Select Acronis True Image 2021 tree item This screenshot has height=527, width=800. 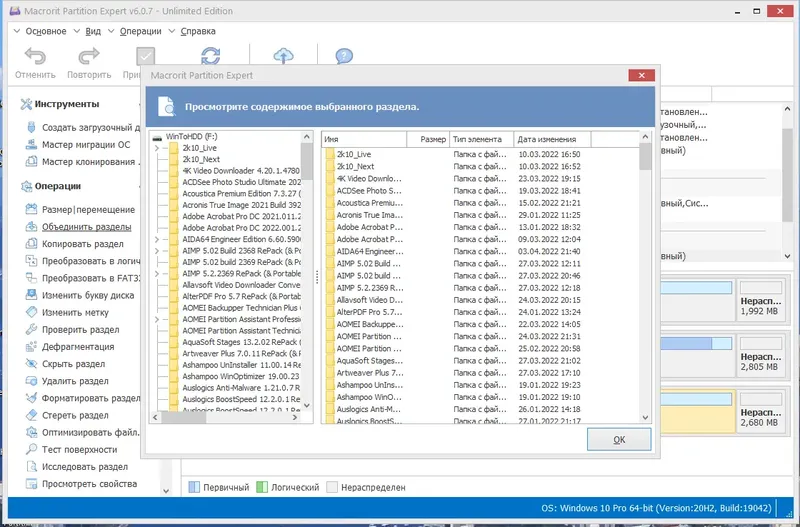pyautogui.click(x=242, y=205)
